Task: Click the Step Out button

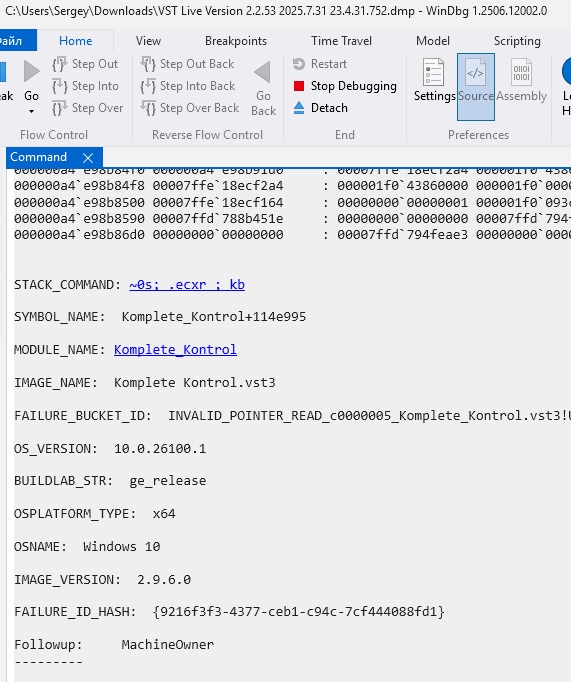Action: pyautogui.click(x=85, y=64)
